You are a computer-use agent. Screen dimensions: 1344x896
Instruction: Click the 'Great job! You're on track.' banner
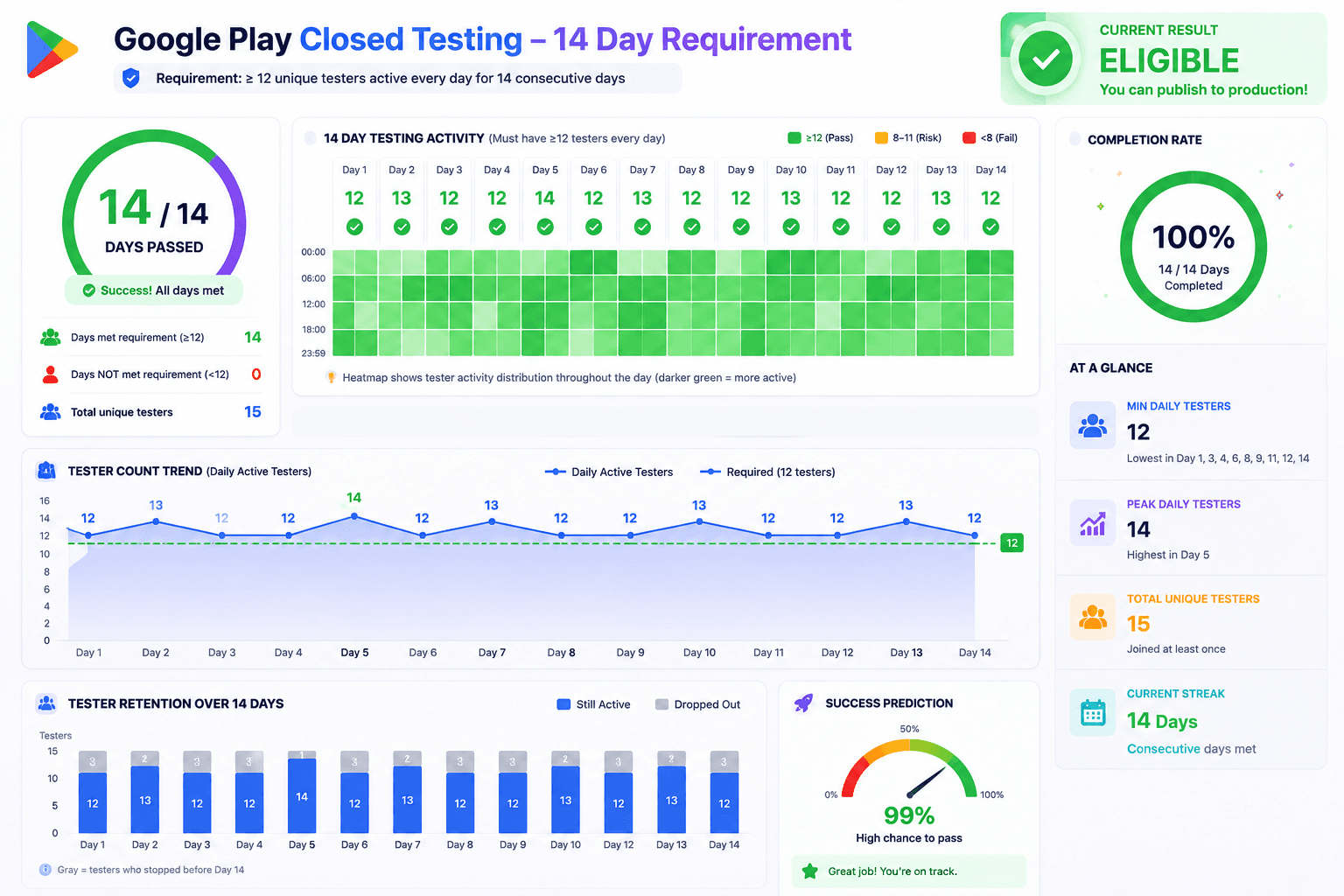tap(909, 871)
